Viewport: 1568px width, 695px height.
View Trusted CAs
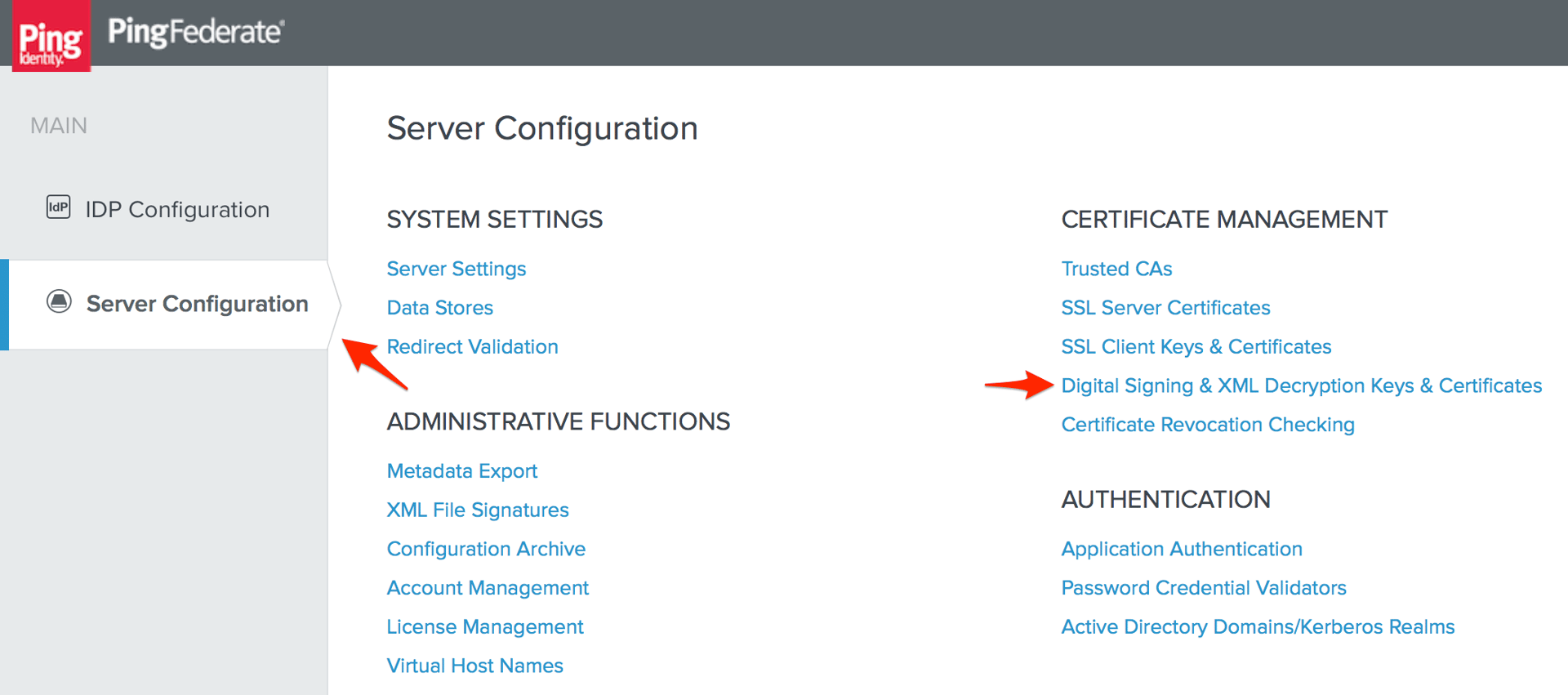point(1116,269)
